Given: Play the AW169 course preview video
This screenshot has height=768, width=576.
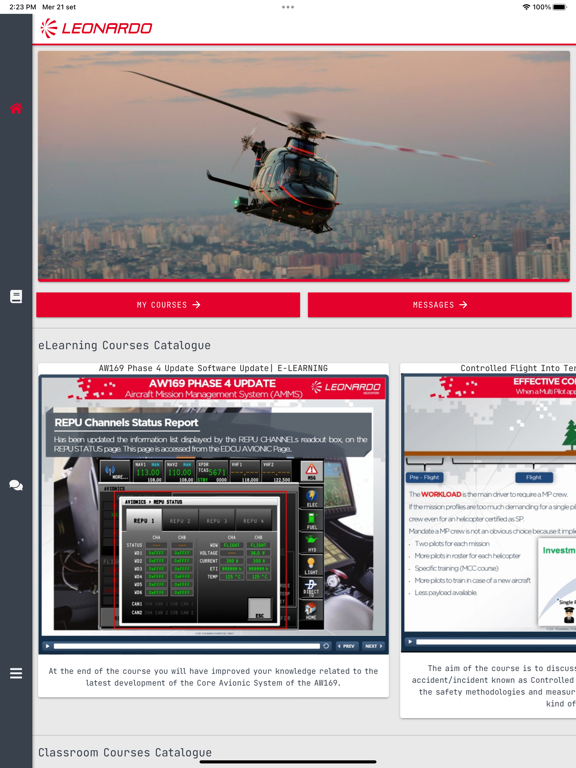Looking at the screenshot, I should 47,646.
